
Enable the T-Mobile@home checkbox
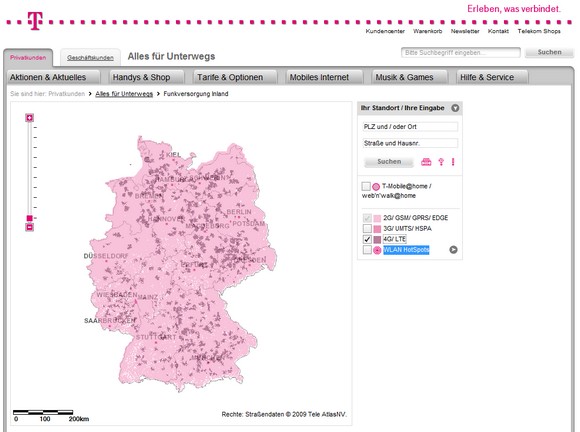click(x=366, y=186)
